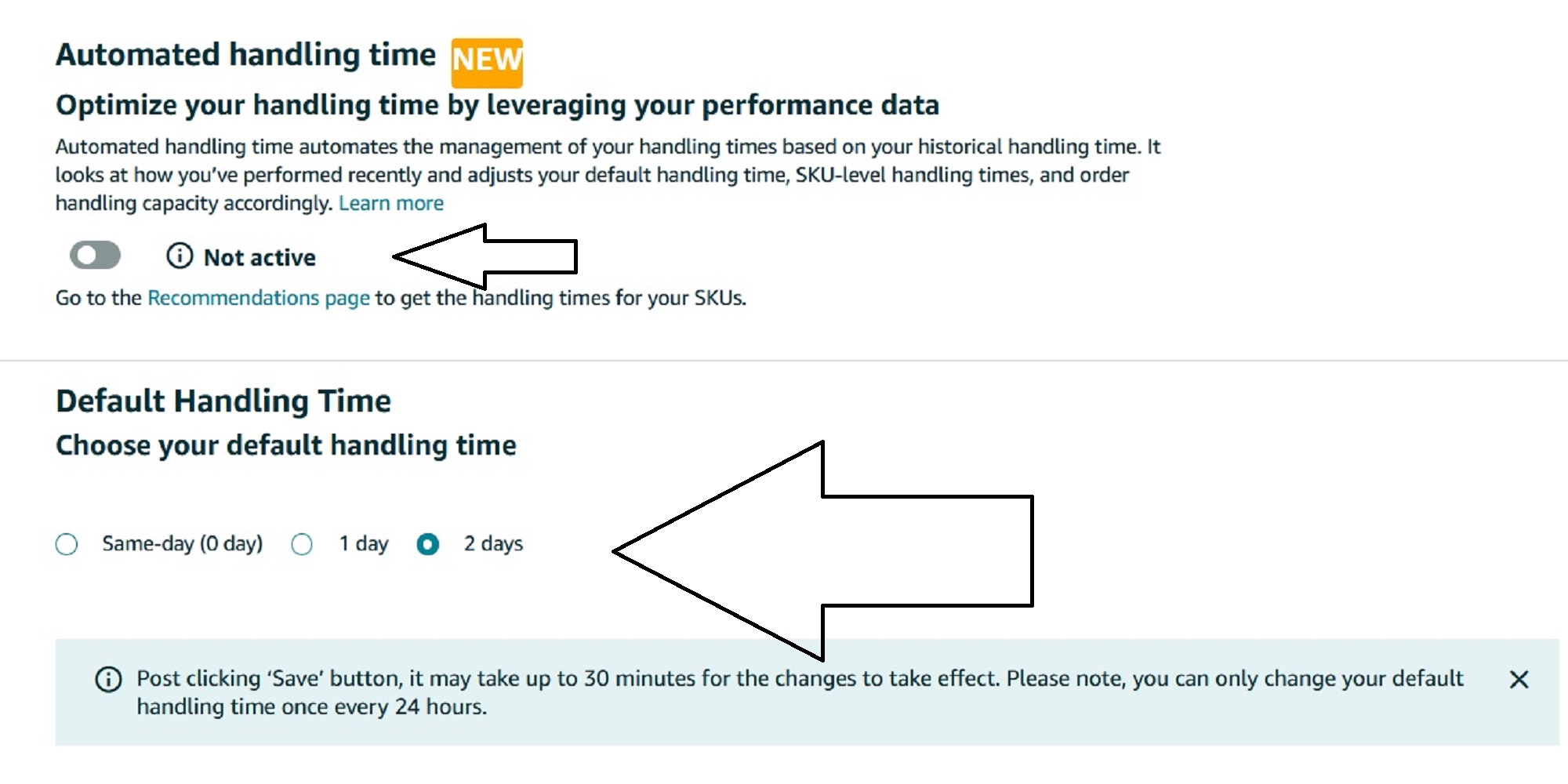Select the Same-day (0 day) radio button
Viewport: 1568px width, 784px height.
tap(67, 544)
